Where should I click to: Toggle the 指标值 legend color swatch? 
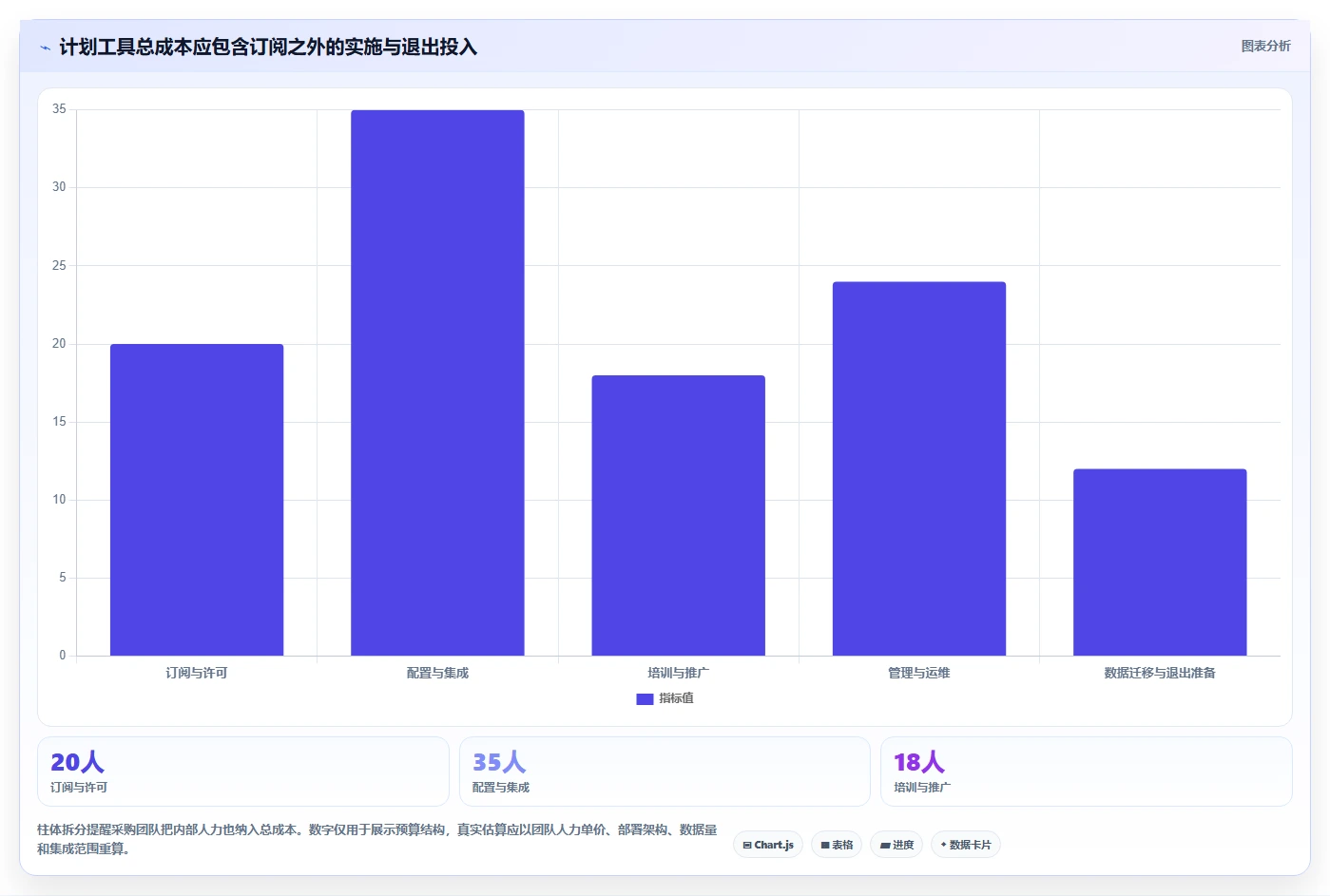tap(645, 698)
